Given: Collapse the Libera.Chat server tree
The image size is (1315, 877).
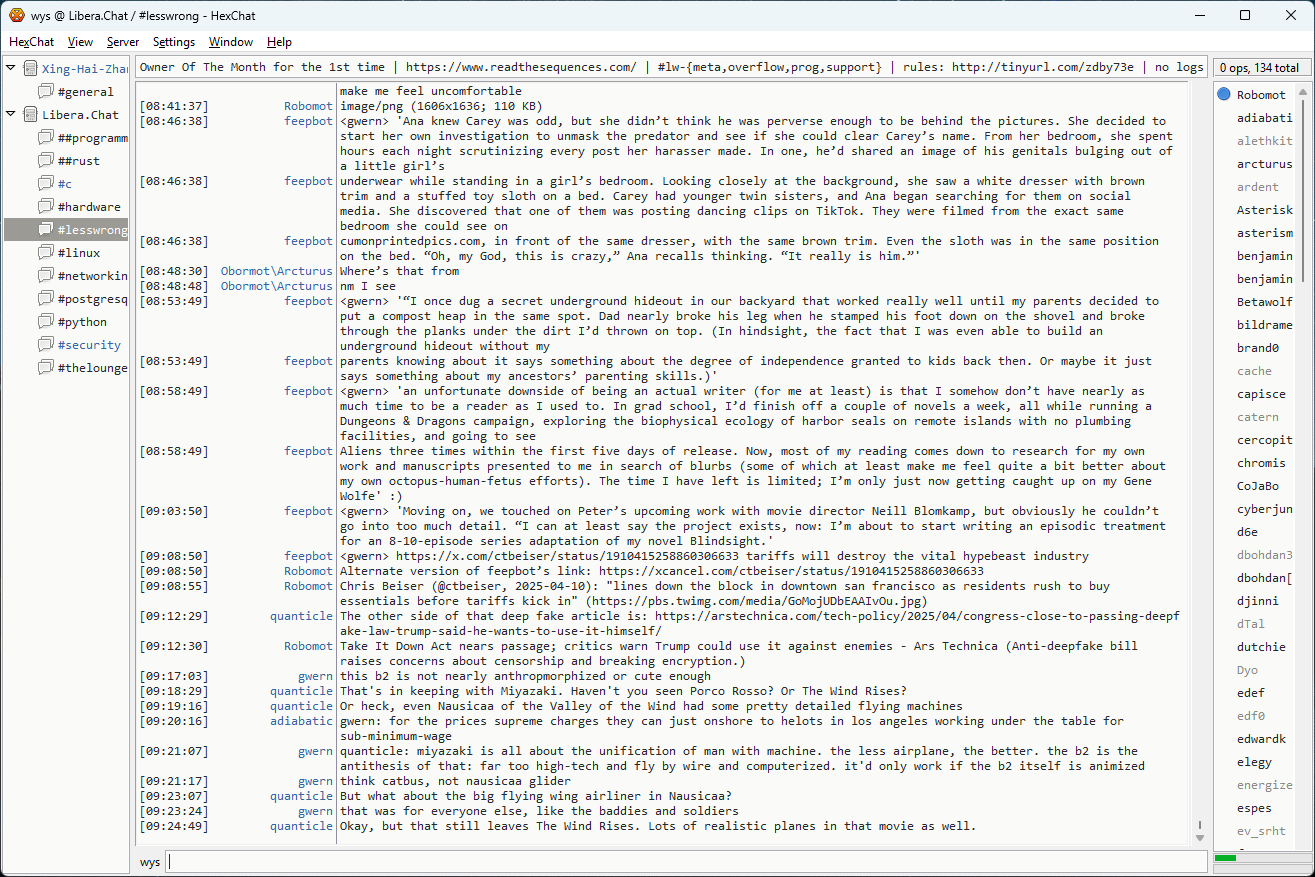Looking at the screenshot, I should point(11,115).
